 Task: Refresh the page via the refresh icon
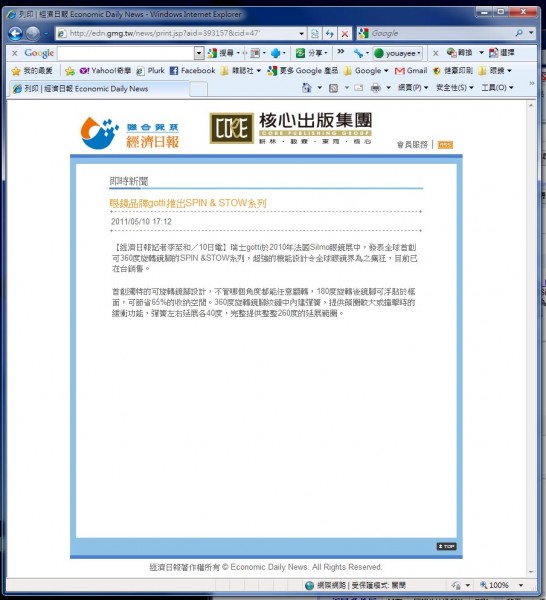click(329, 34)
